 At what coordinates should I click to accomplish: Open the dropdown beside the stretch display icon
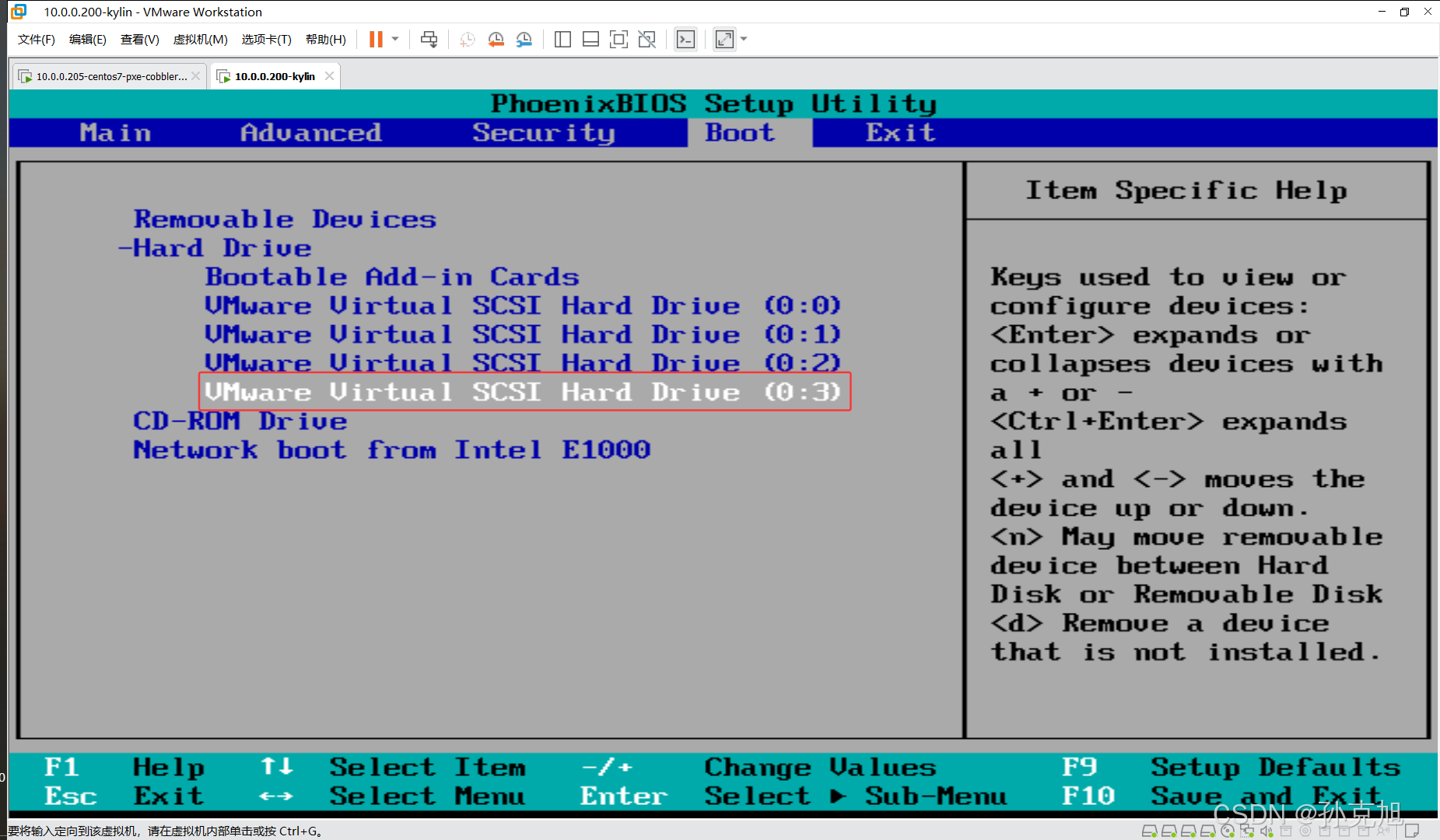(744, 39)
